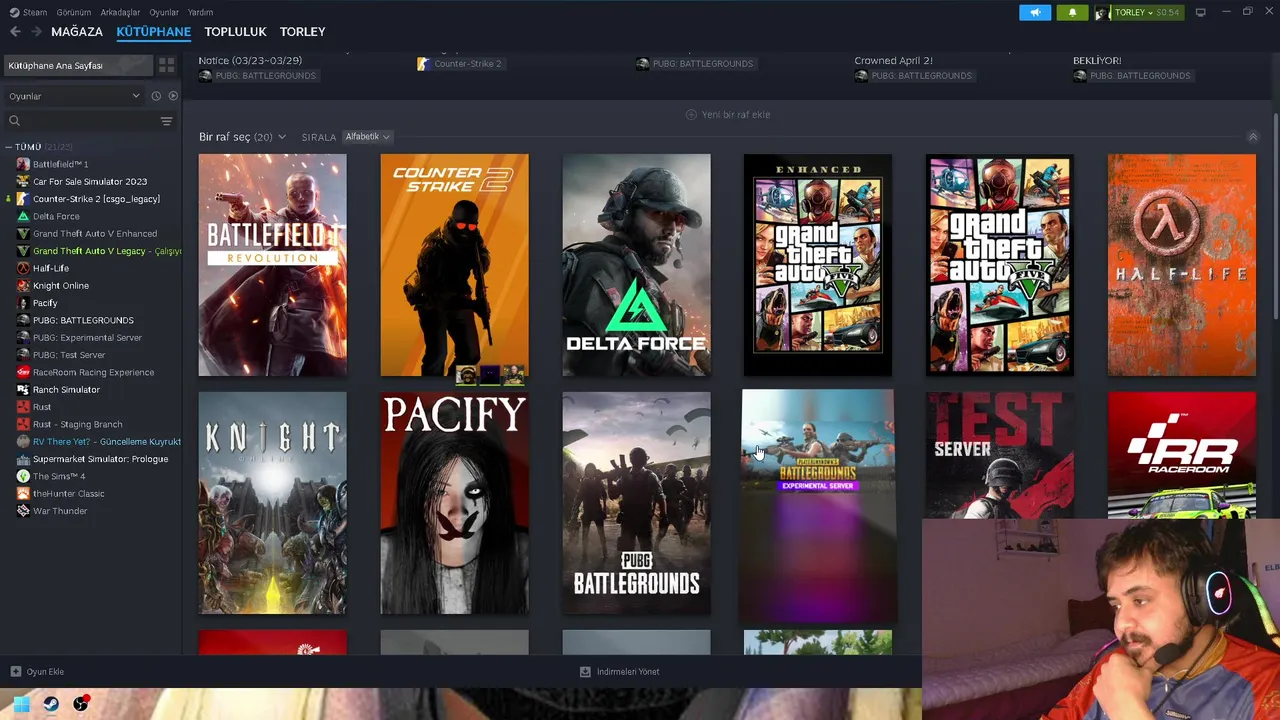Open the Alfabetik sort dropdown
Screen dimensions: 1280x720
(x=367, y=137)
